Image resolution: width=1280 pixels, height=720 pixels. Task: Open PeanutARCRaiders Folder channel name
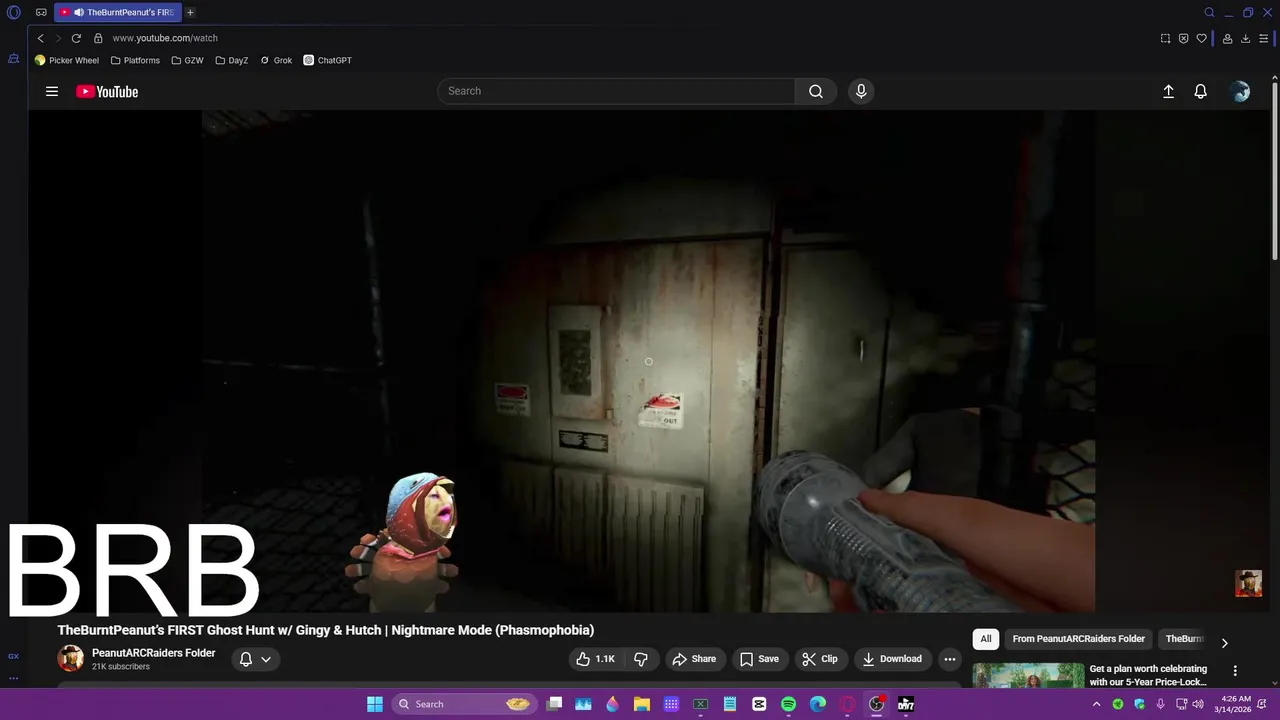(154, 653)
